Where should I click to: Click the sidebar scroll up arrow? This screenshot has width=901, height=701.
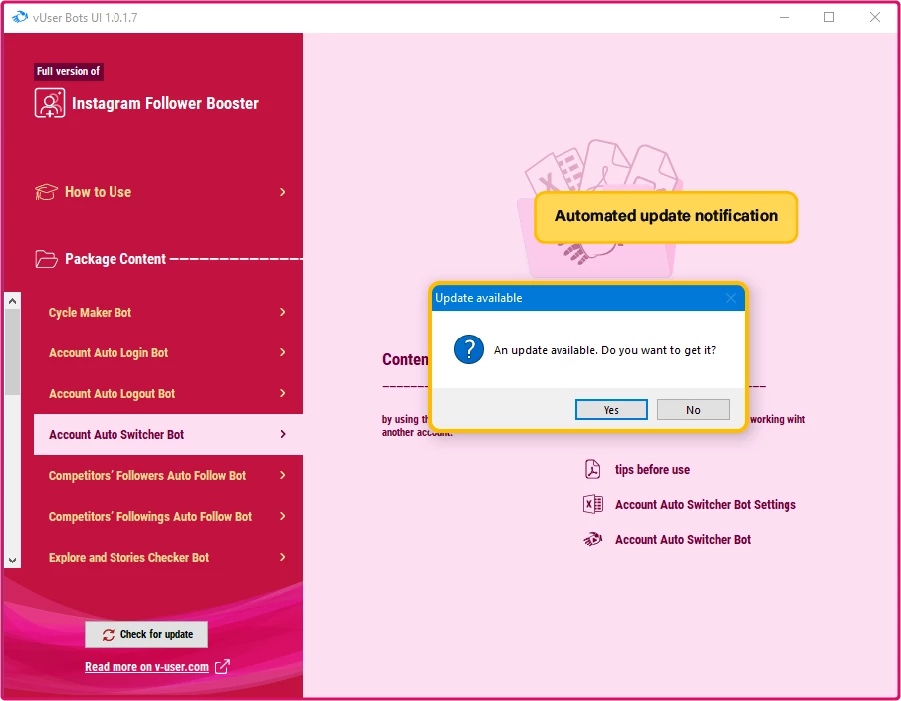13,301
